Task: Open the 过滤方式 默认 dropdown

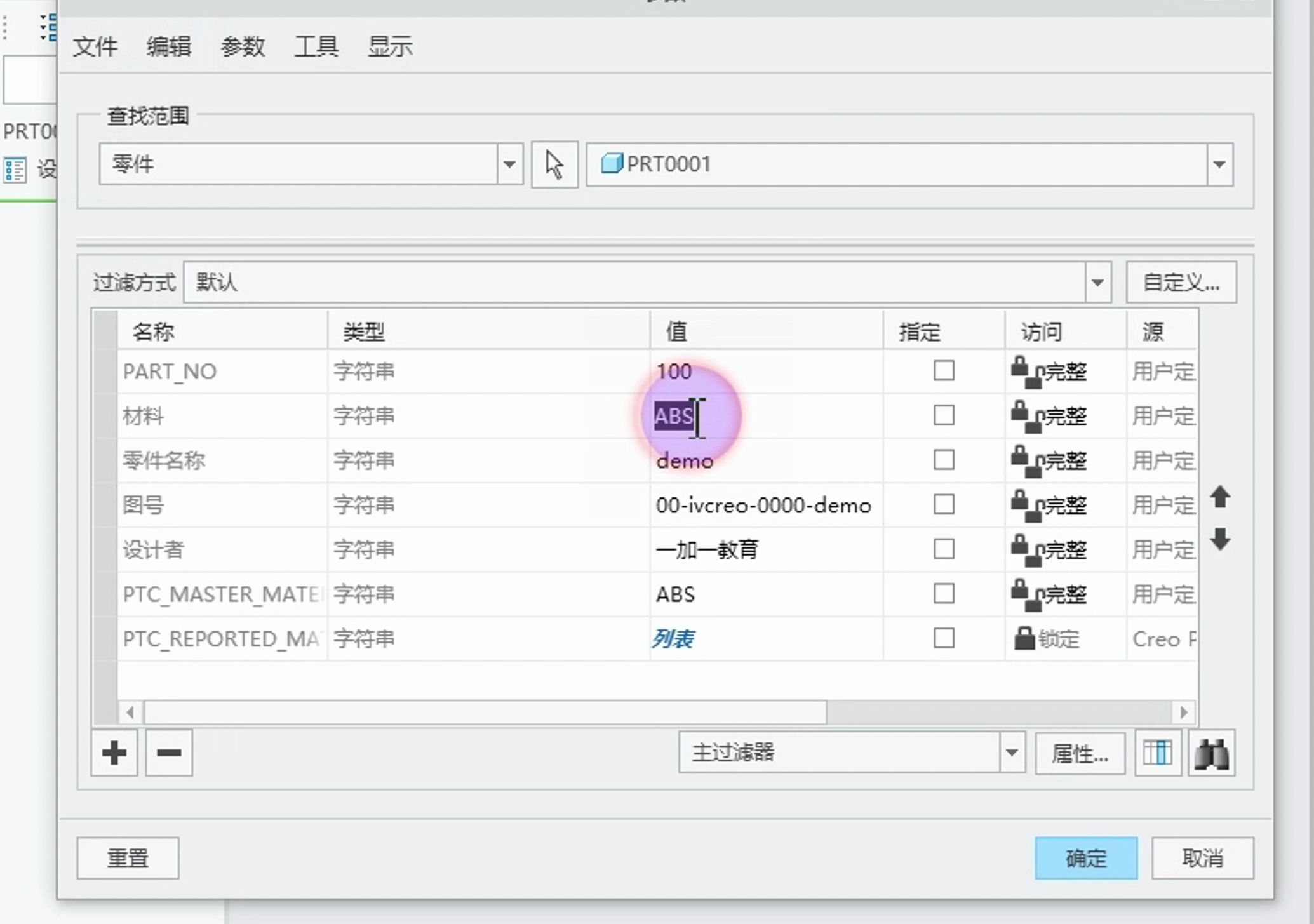Action: [1097, 282]
